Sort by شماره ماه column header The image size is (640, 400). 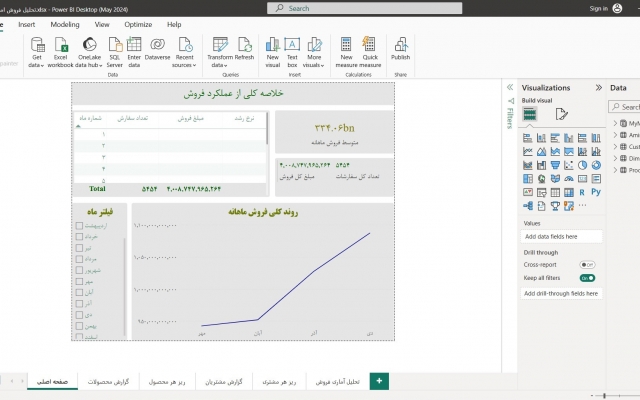pyautogui.click(x=90, y=118)
